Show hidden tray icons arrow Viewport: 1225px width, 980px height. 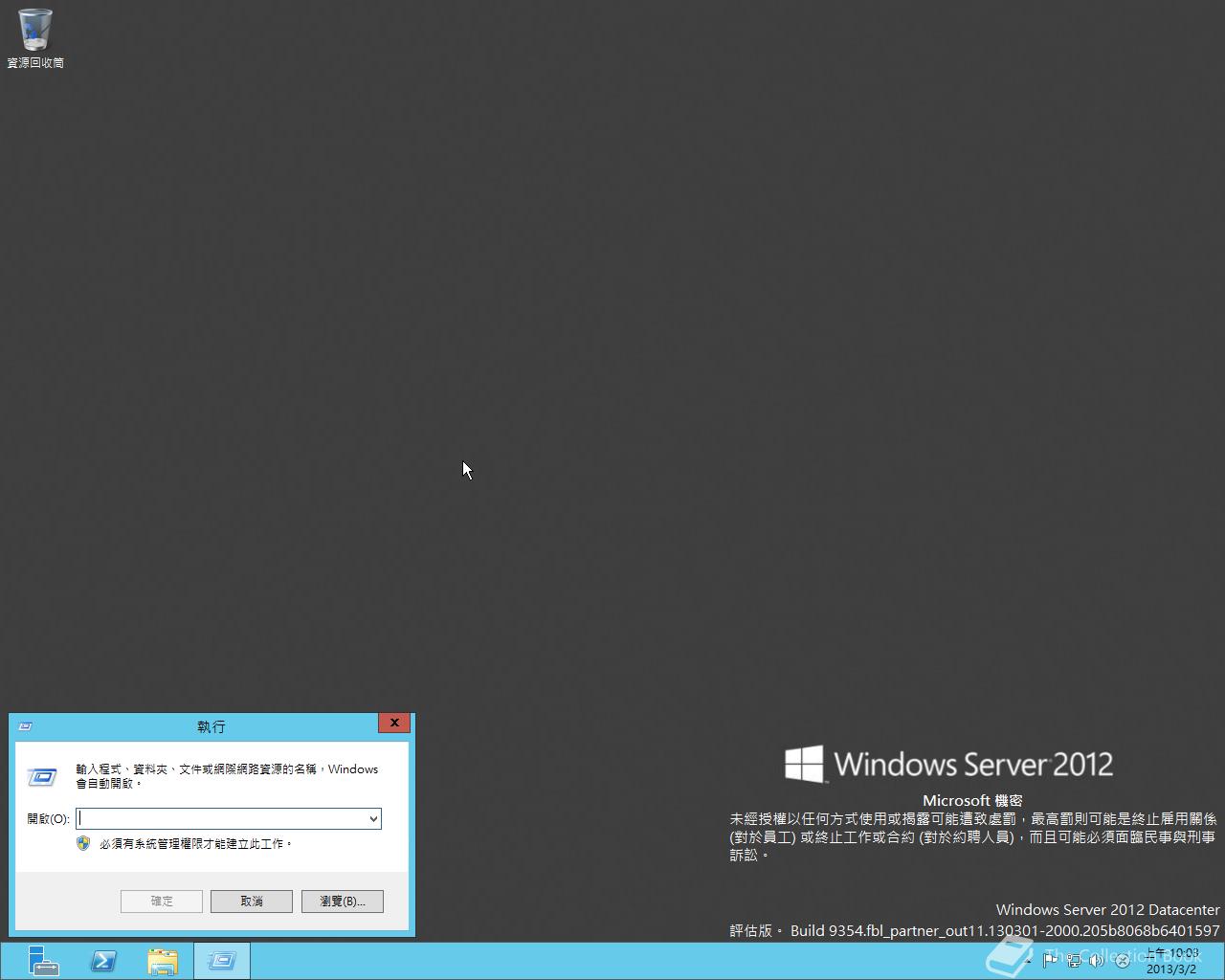click(1029, 961)
